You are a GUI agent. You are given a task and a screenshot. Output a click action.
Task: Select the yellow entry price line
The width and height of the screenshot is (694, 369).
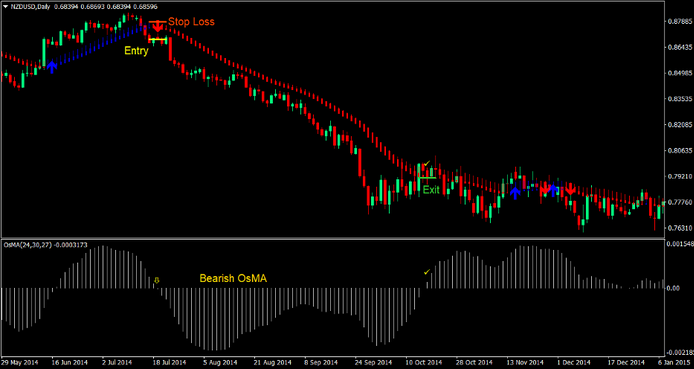158,40
